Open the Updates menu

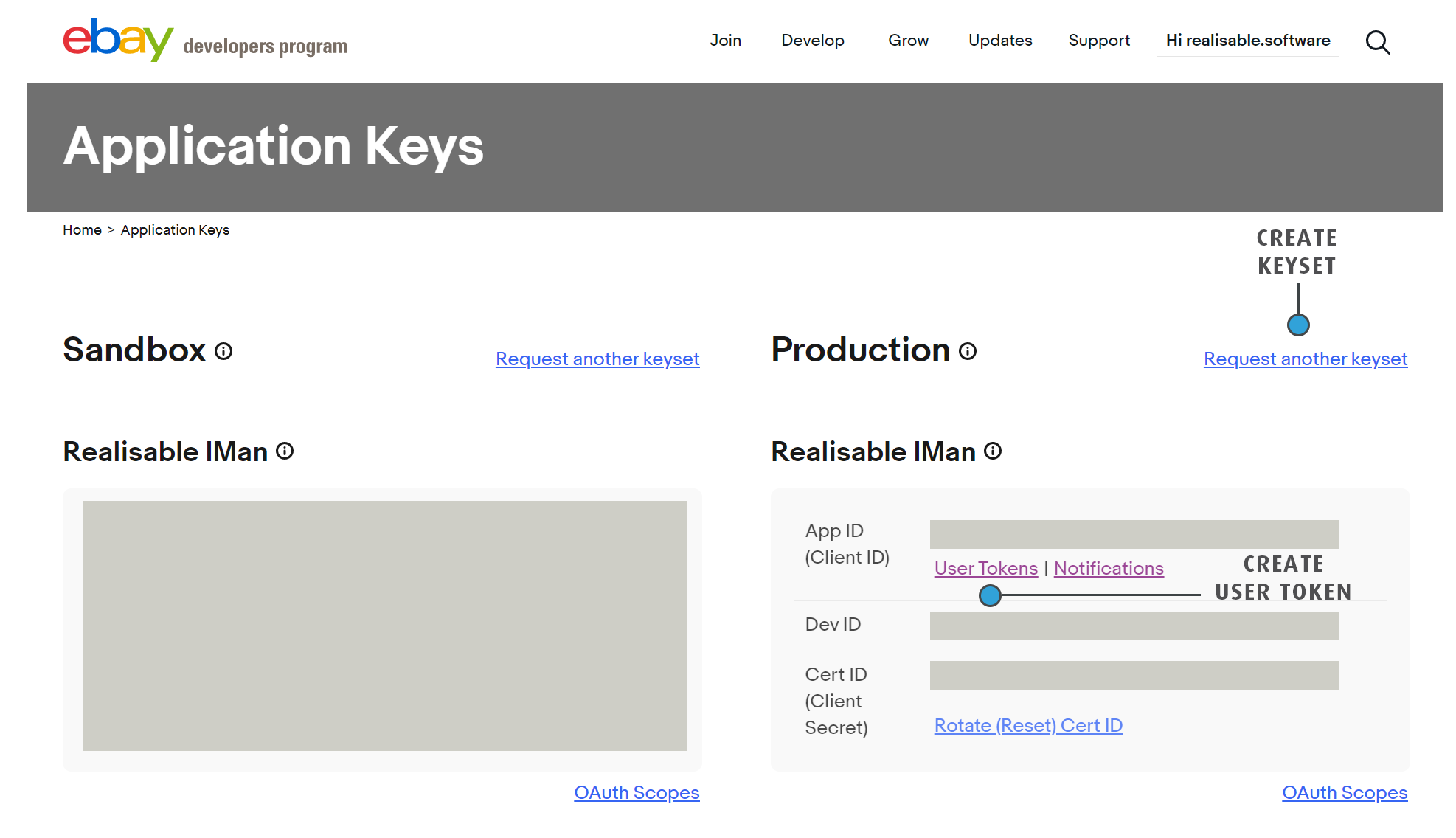point(999,41)
